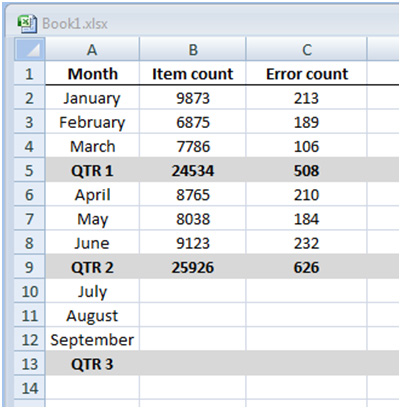Select column A header
Image resolution: width=401 pixels, height=409 pixels.
pos(92,49)
